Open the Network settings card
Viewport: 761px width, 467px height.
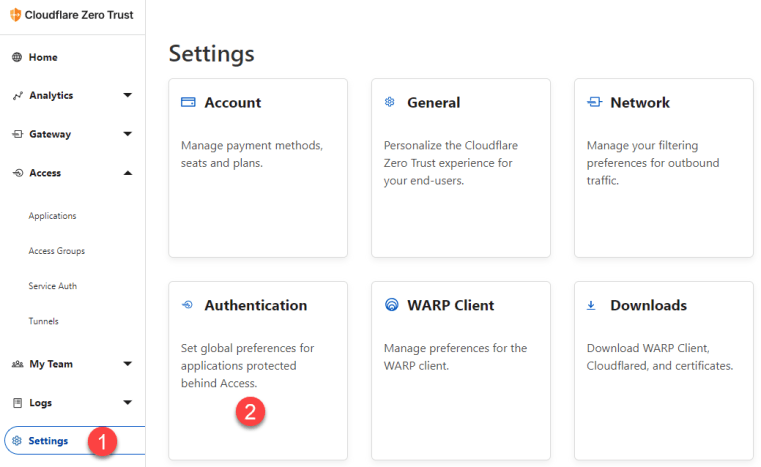coord(664,168)
